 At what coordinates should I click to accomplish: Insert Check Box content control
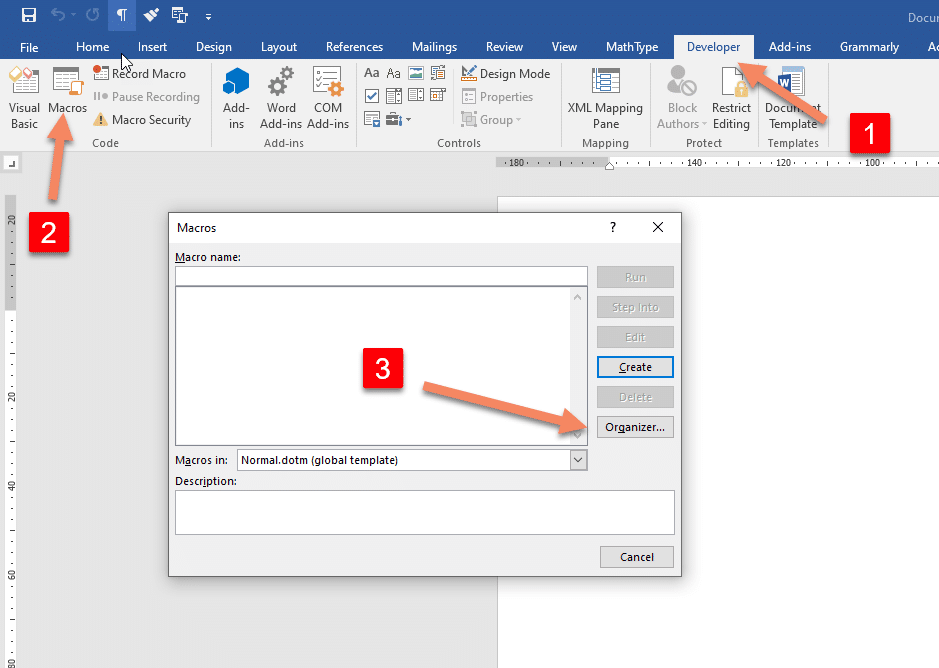pos(372,97)
